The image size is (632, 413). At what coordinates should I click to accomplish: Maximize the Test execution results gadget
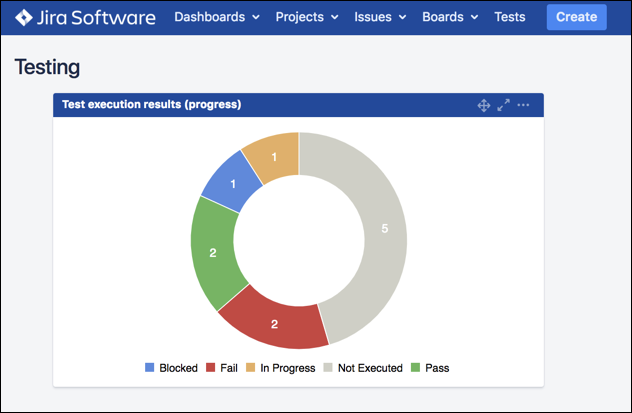point(503,105)
